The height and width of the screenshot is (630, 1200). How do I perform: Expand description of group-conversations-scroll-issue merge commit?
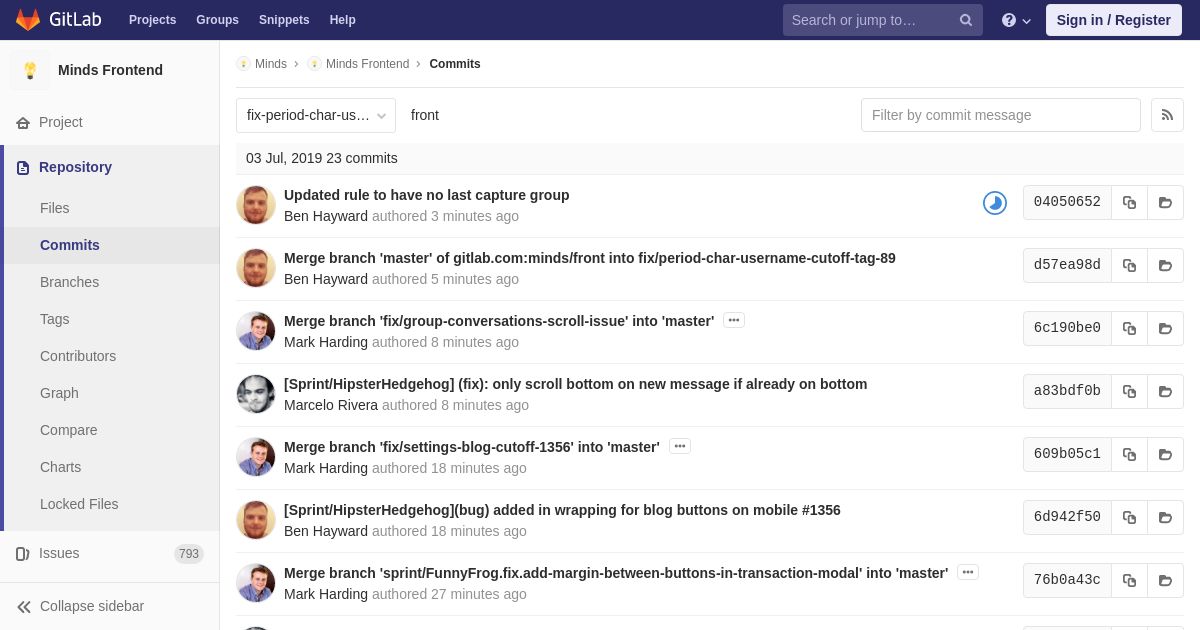[734, 320]
